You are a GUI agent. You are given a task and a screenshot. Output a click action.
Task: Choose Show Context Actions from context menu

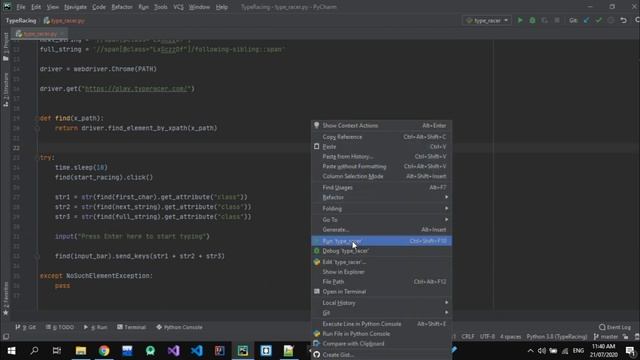coord(381,126)
